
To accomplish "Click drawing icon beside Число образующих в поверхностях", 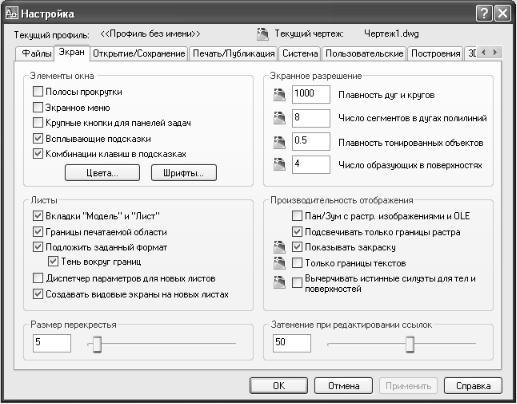I will pos(279,164).
